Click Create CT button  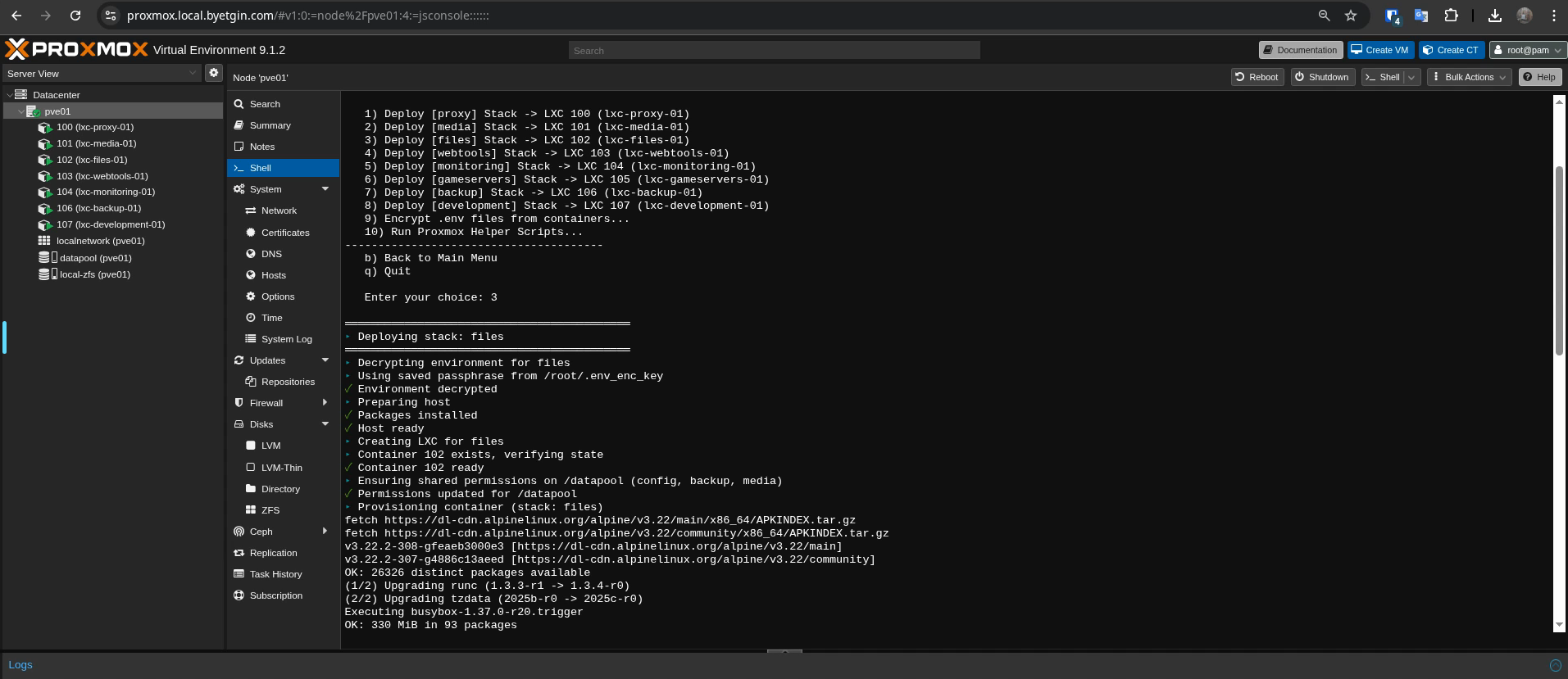pos(1452,50)
